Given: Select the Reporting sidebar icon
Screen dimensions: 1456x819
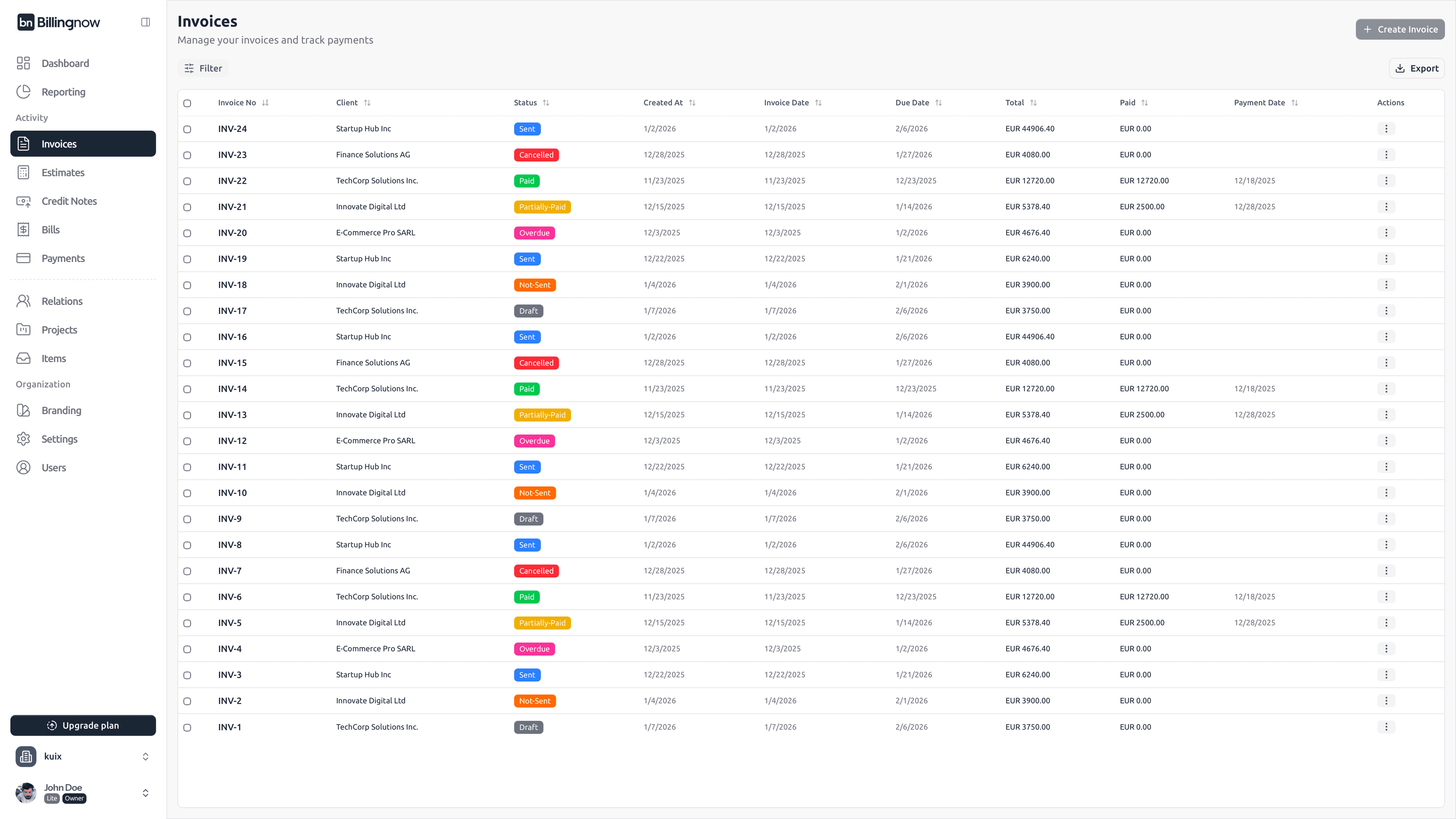Looking at the screenshot, I should [23, 91].
